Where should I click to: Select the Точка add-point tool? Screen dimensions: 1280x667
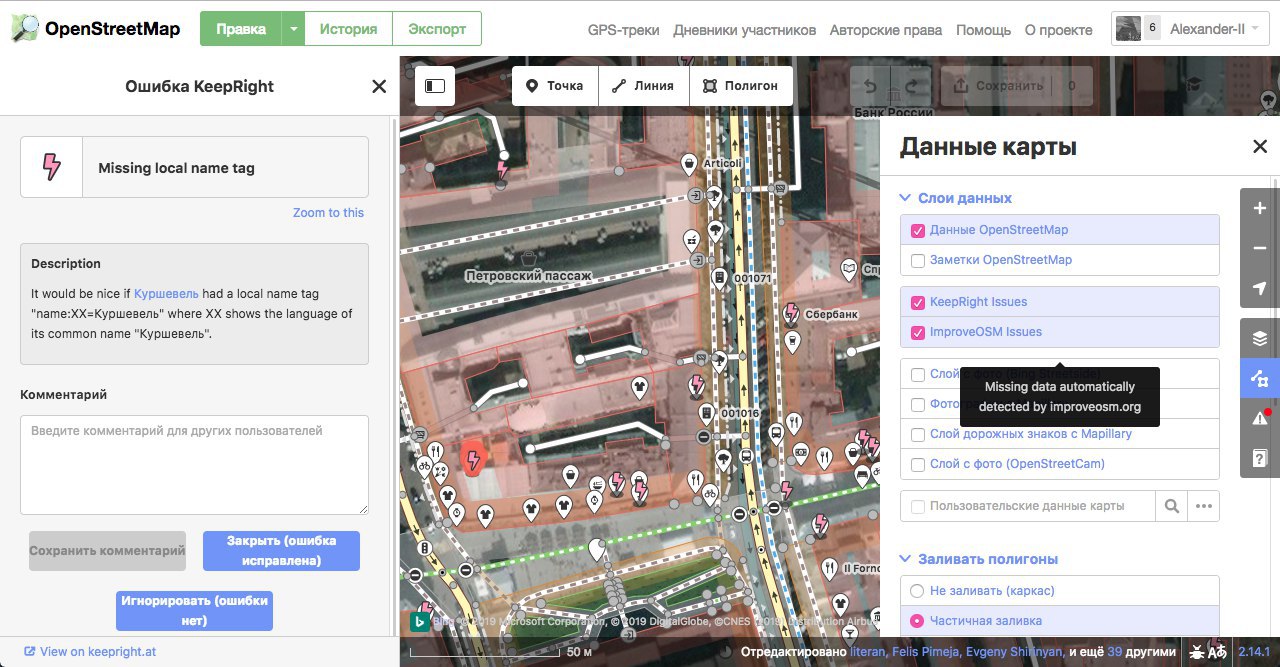click(x=555, y=86)
